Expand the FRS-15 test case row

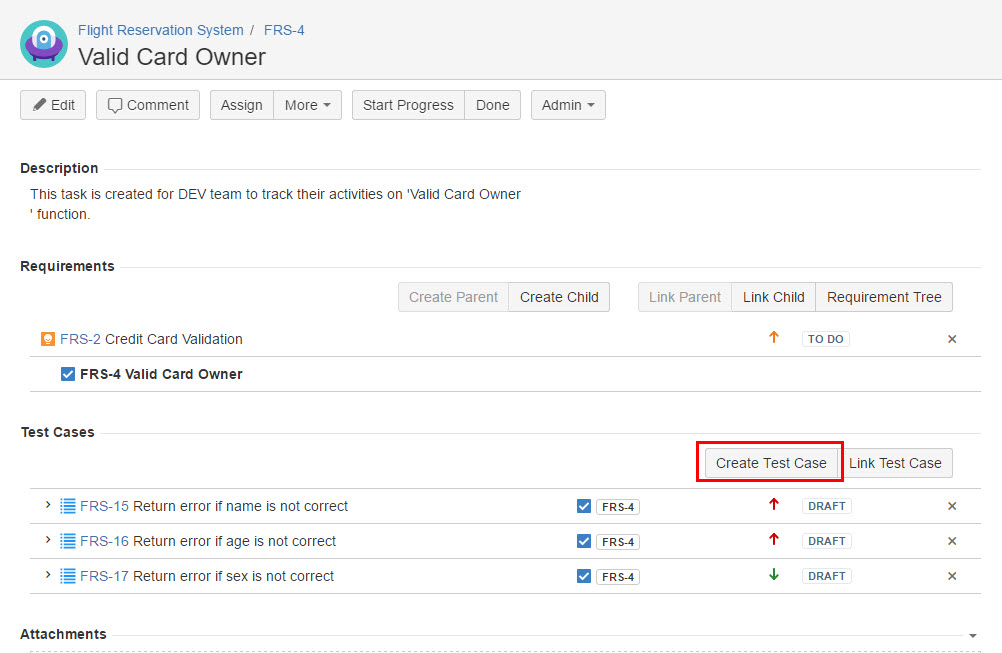point(48,505)
